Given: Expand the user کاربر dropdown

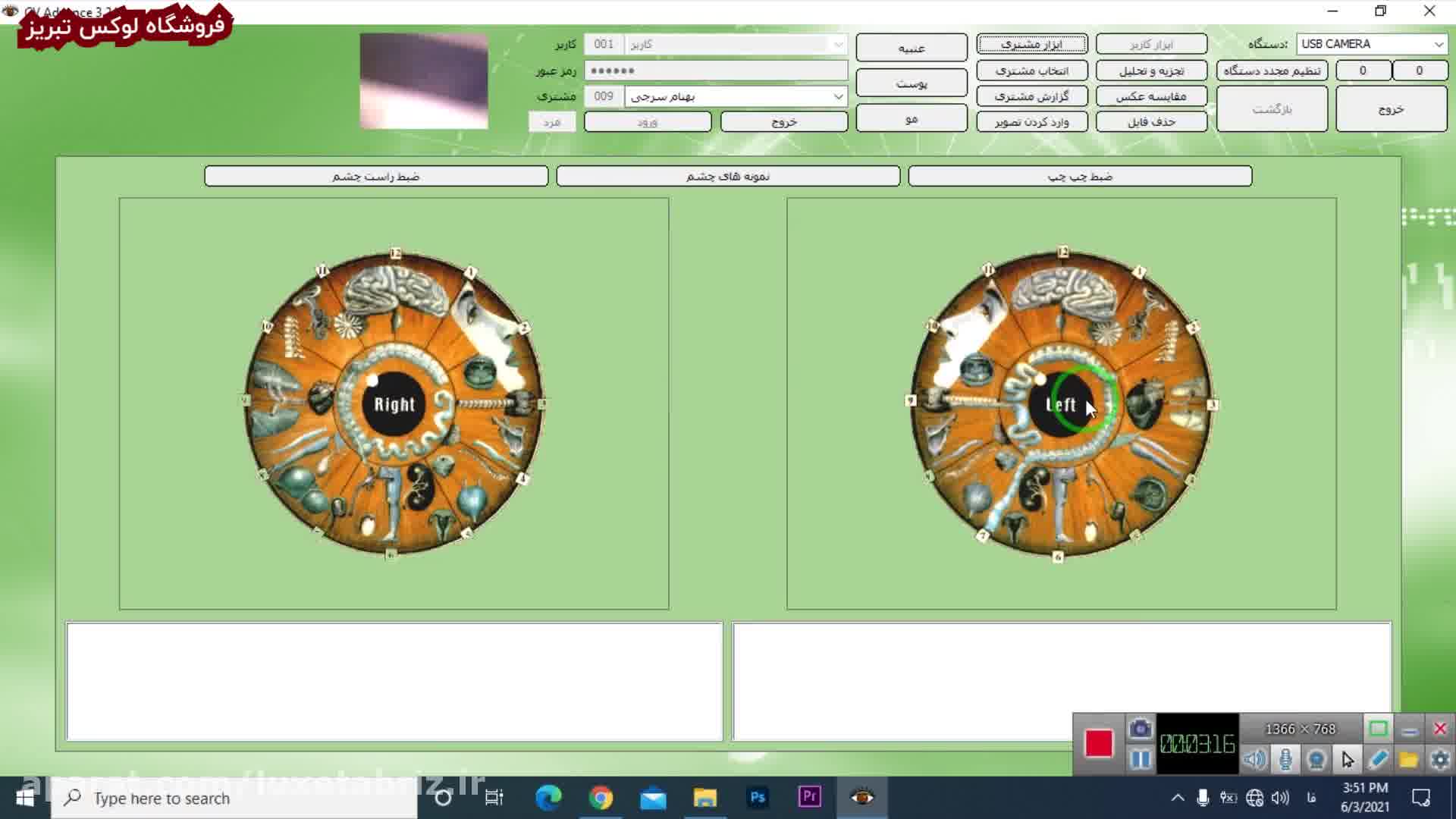Looking at the screenshot, I should 837,44.
